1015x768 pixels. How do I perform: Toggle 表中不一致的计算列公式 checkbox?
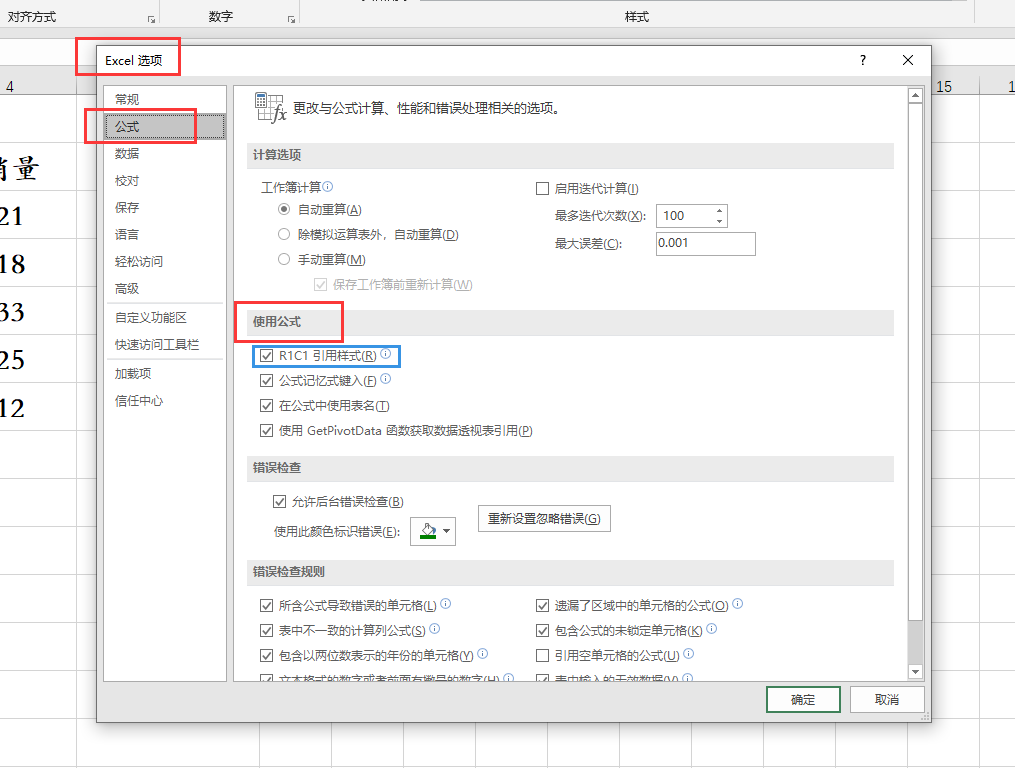pos(266,630)
